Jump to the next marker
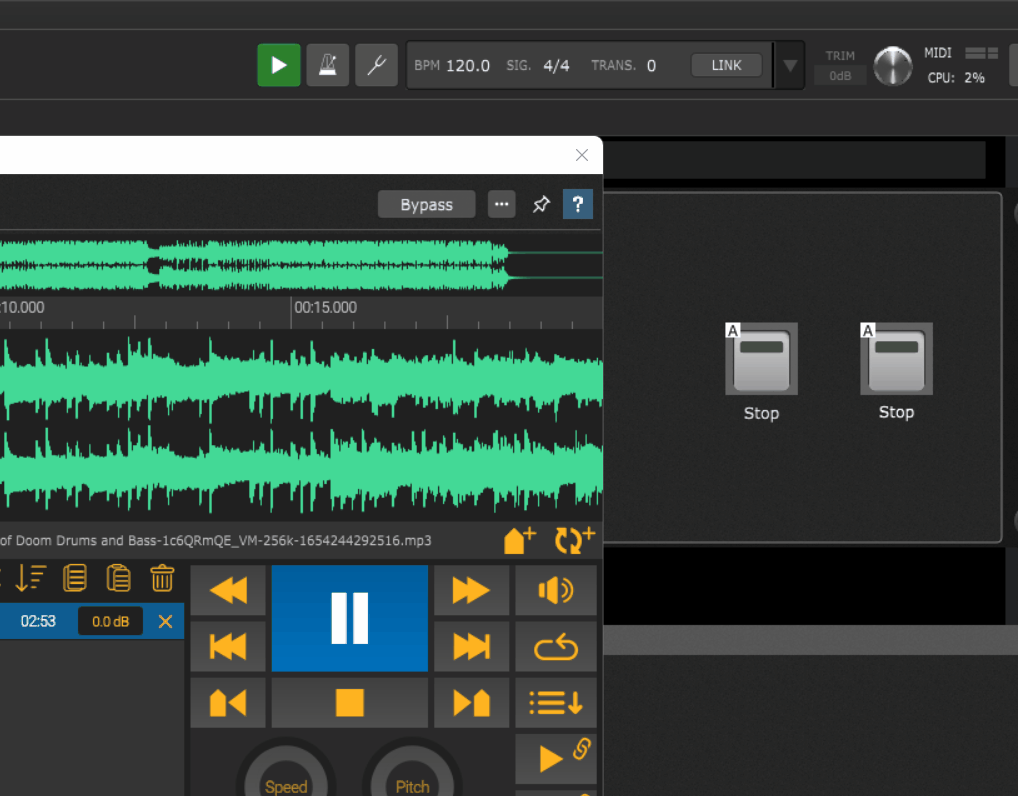 pyautogui.click(x=471, y=703)
